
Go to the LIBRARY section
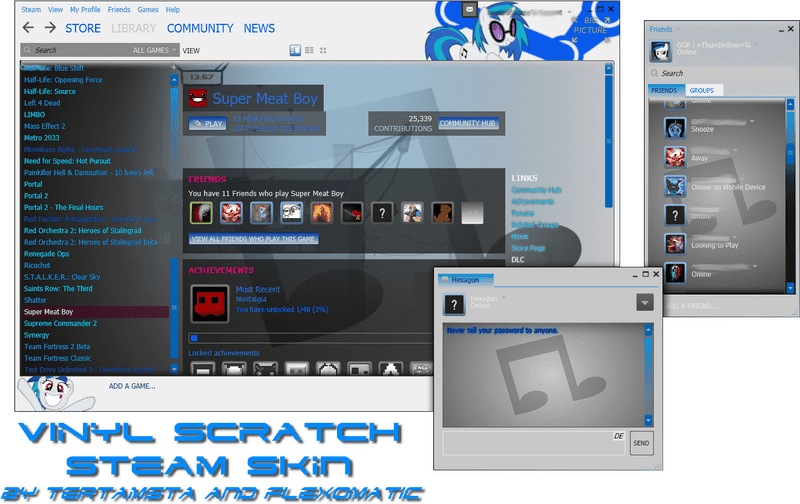tap(134, 29)
